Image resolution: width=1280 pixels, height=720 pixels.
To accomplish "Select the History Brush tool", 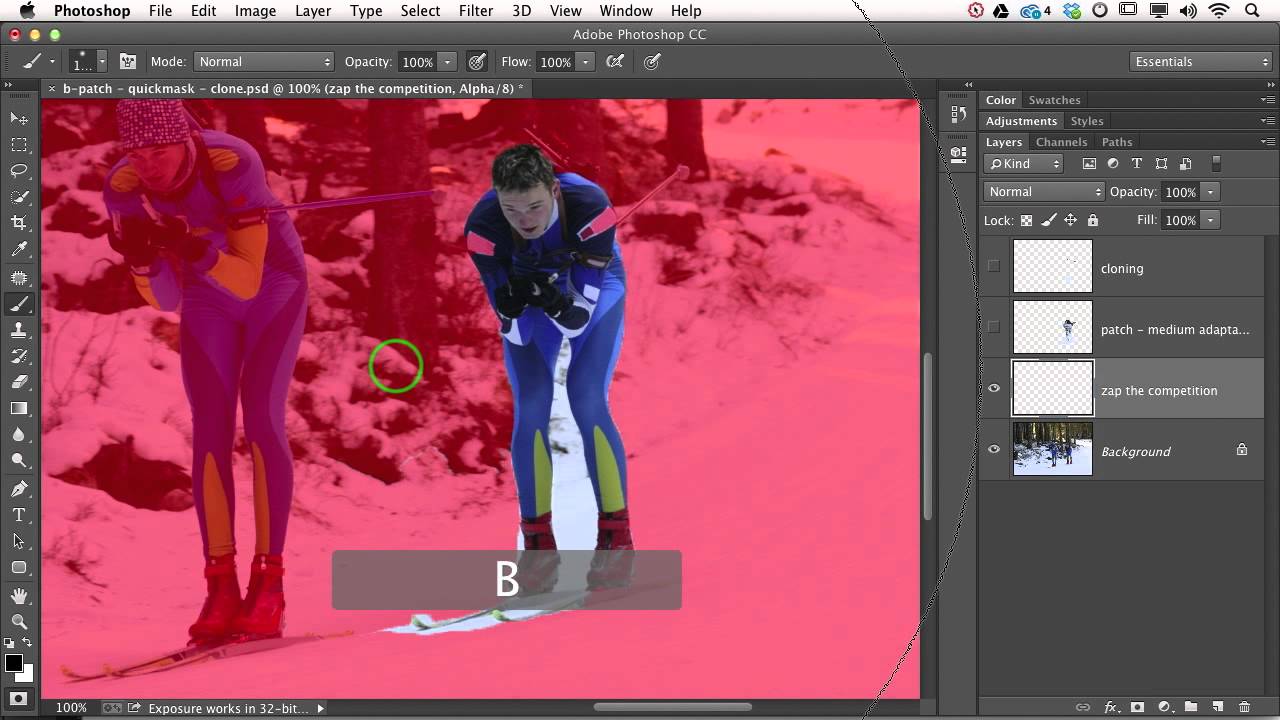I will click(x=19, y=356).
